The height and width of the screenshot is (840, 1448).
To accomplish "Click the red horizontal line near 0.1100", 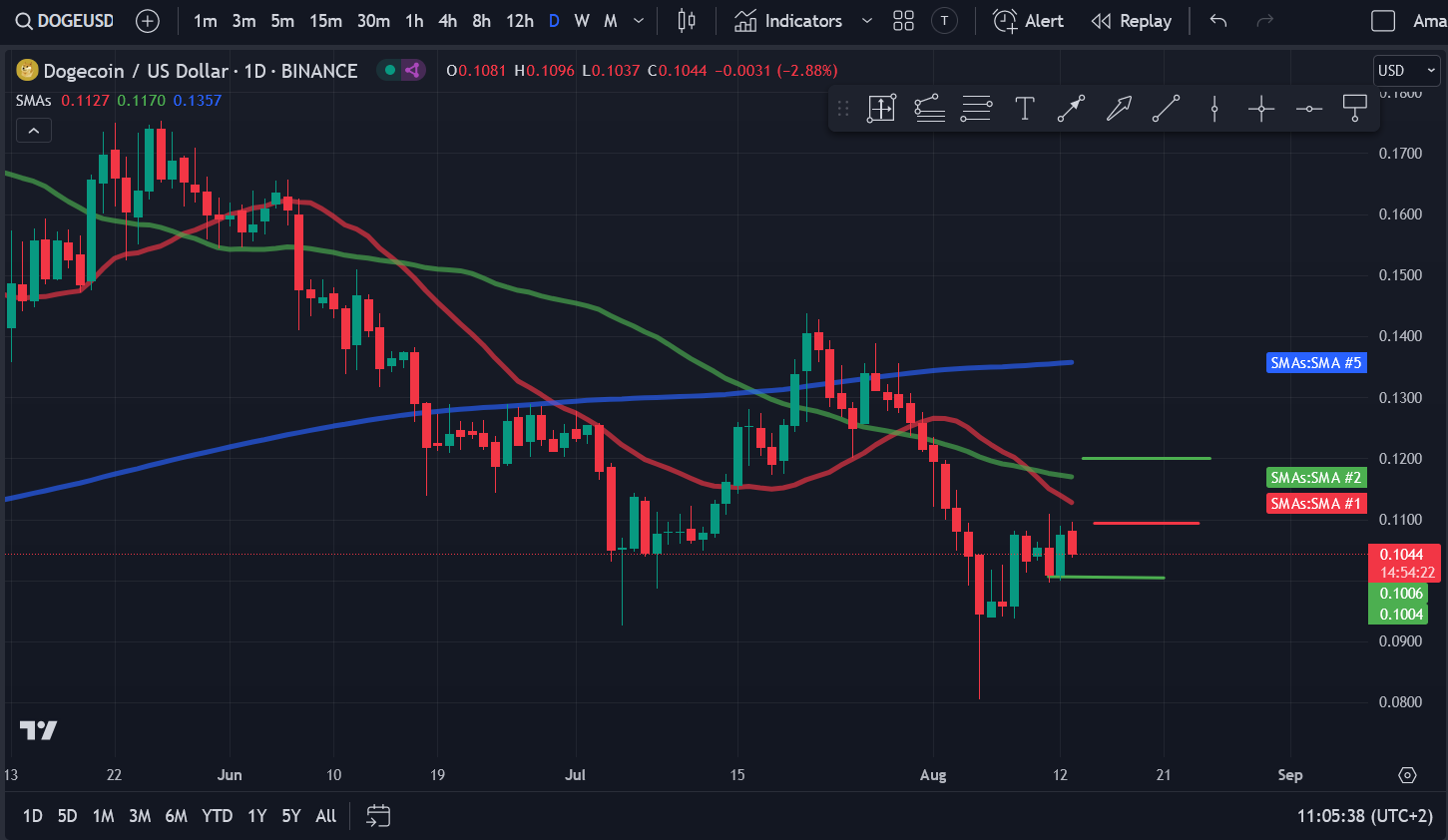I will click(1146, 523).
